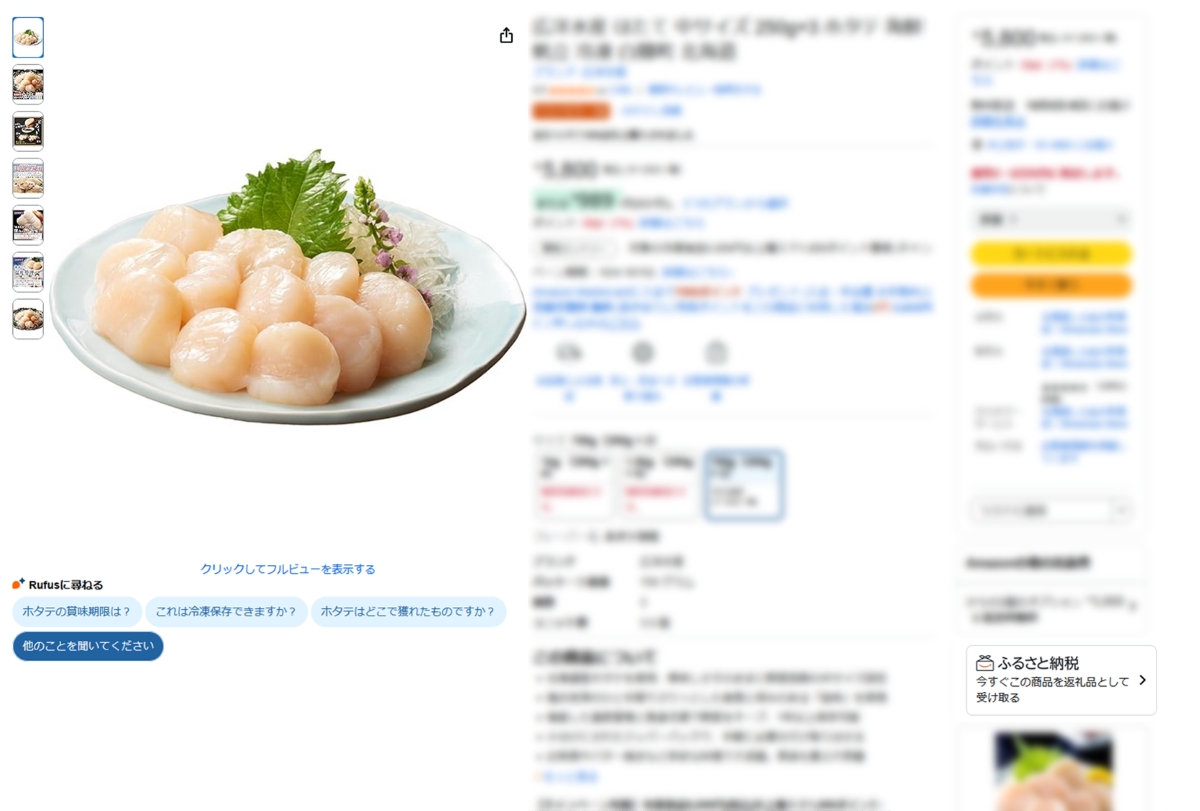The image size is (1200, 811).
Task: Select the first thumbnail of scallops on plate
Action: [28, 37]
